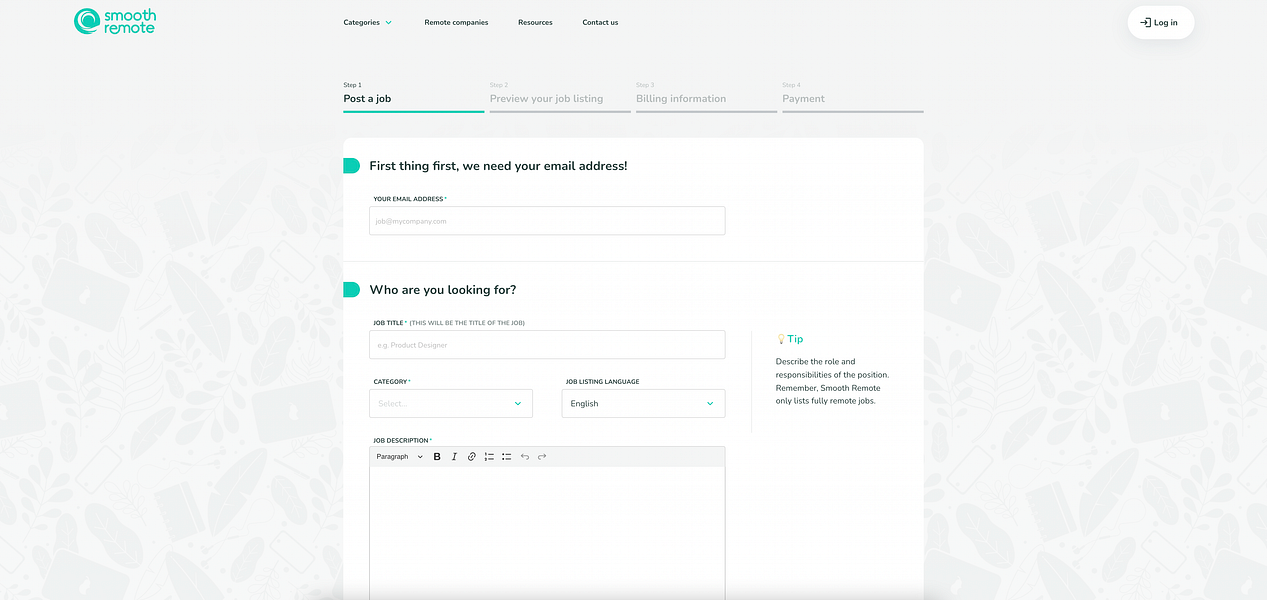This screenshot has height=600, width=1267.
Task: Focus the email address field
Action: pyautogui.click(x=547, y=221)
